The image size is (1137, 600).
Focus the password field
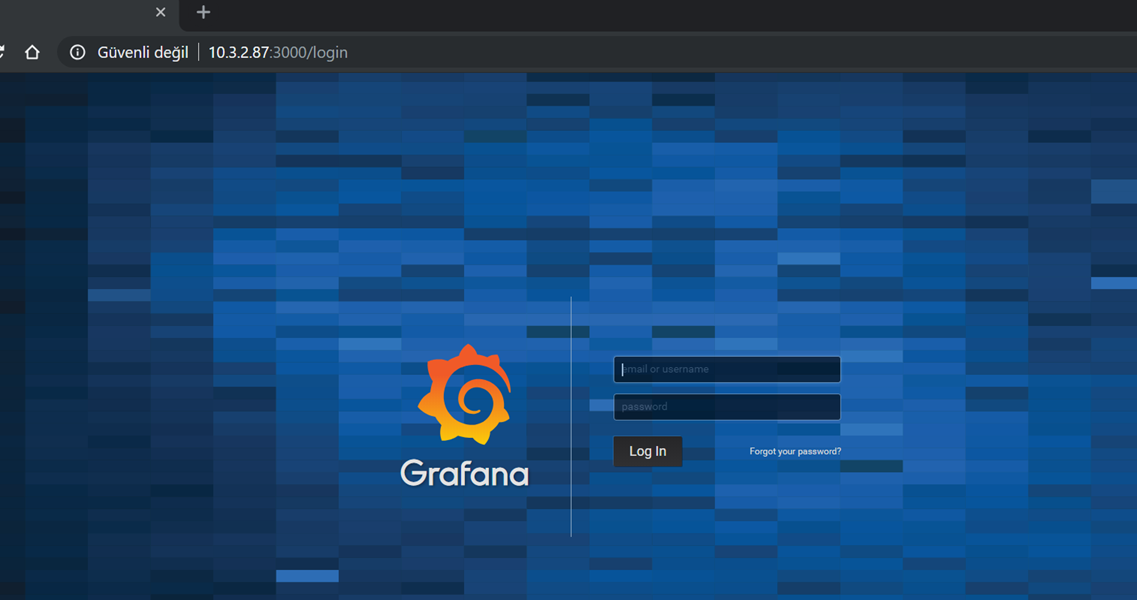727,407
